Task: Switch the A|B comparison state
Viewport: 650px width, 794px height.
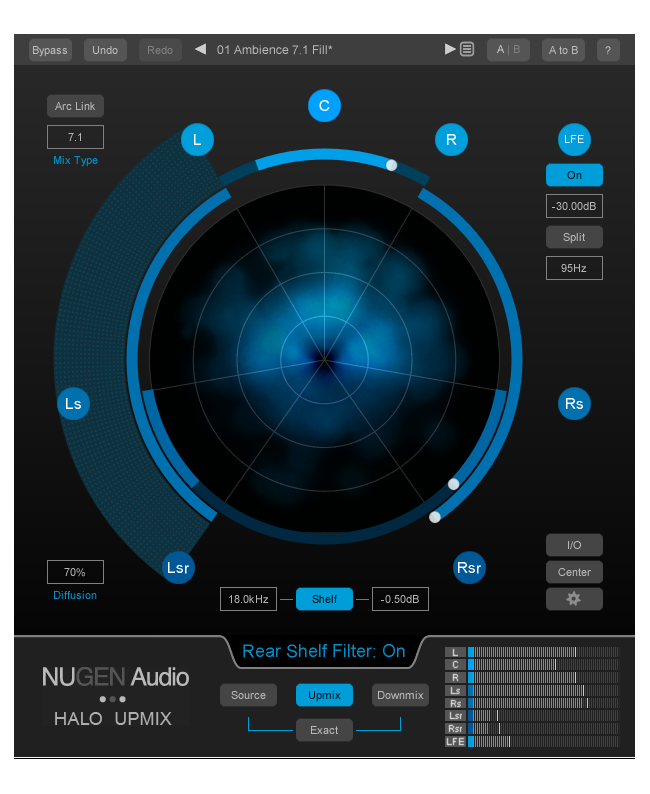Action: [x=508, y=50]
